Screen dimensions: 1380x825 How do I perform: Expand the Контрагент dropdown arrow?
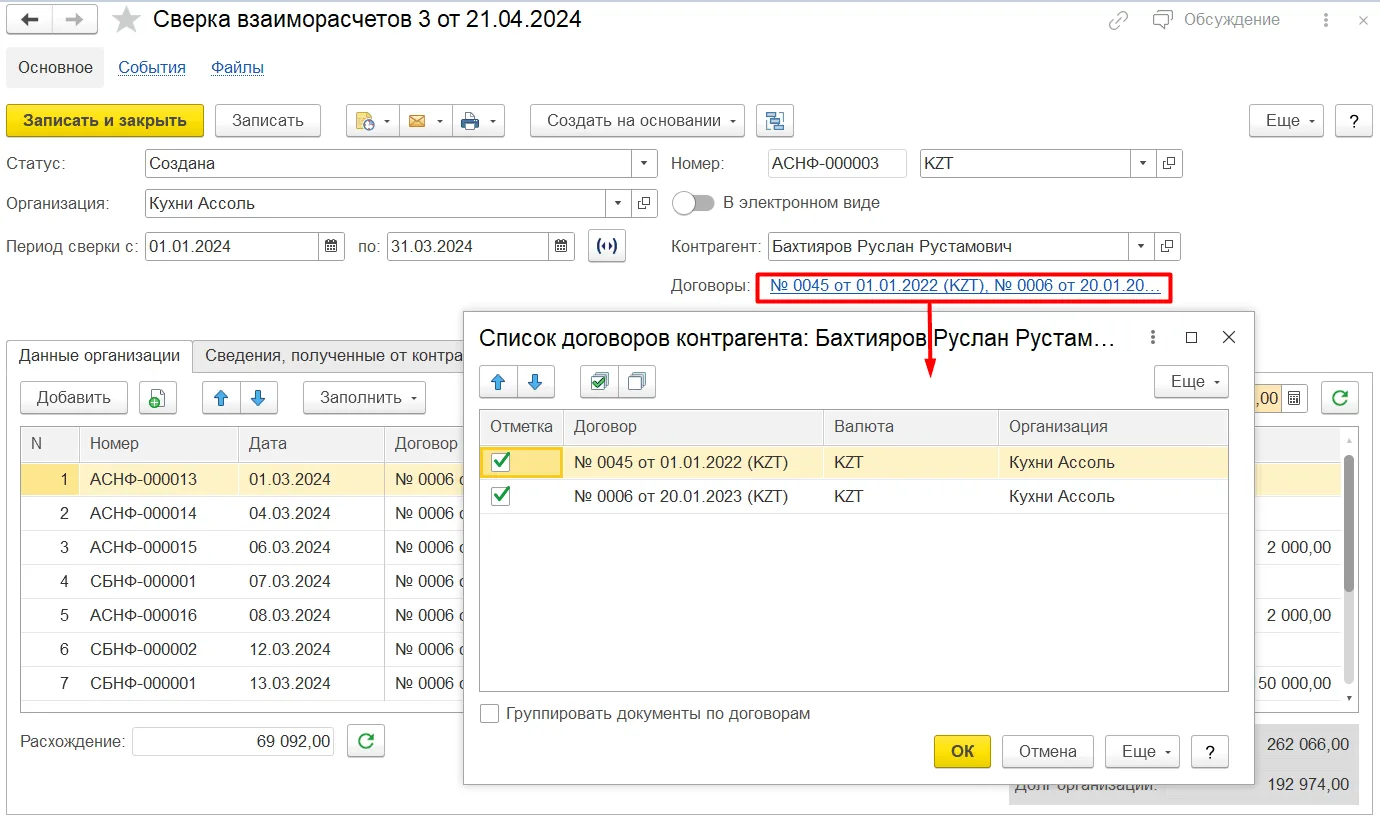1142,246
